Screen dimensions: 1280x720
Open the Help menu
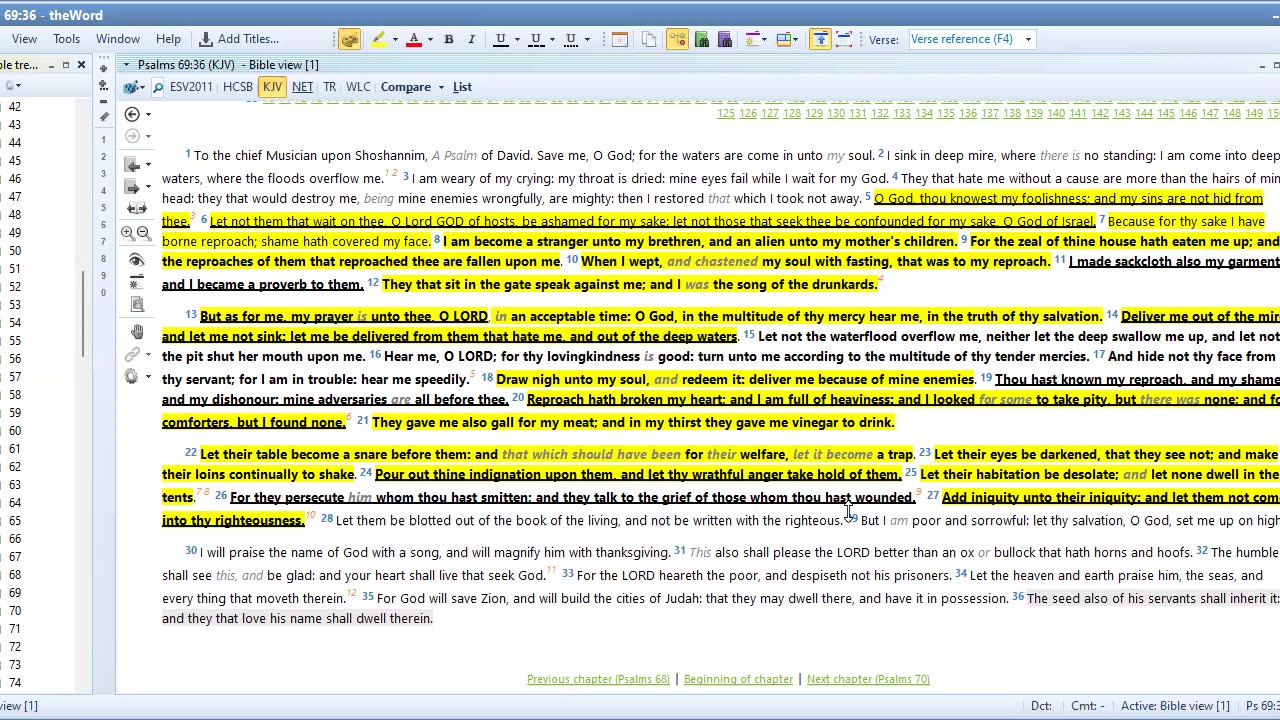(x=168, y=39)
